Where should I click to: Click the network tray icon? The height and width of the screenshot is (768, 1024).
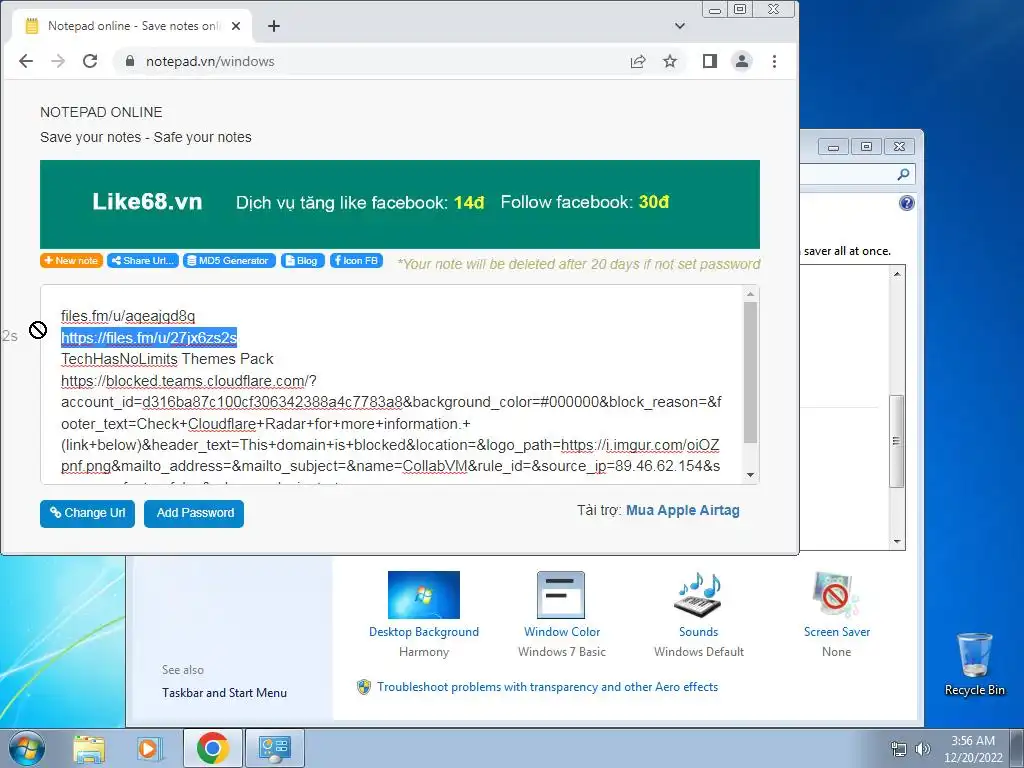(899, 749)
